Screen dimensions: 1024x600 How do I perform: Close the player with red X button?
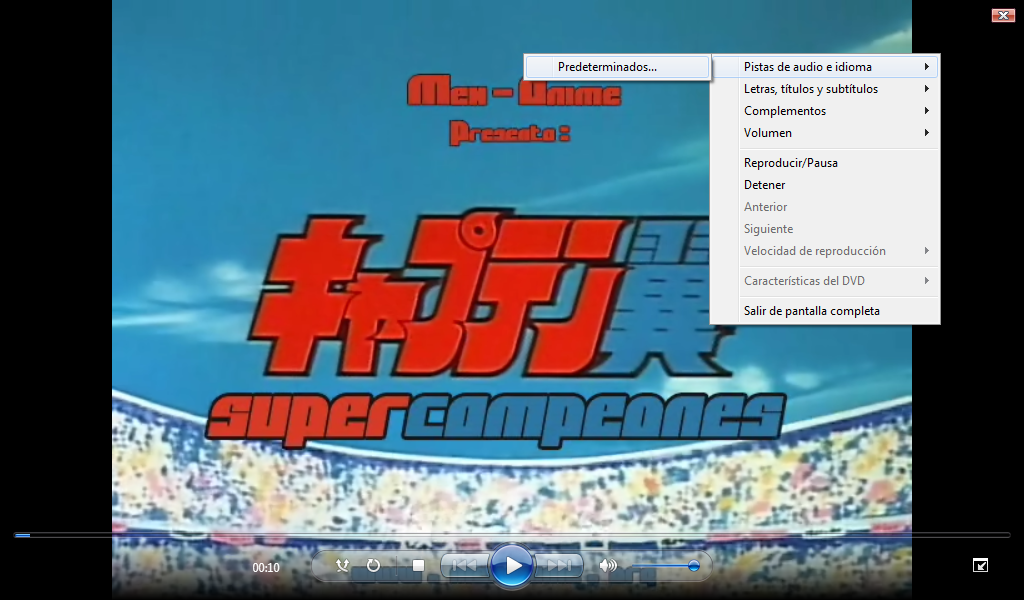click(x=1003, y=15)
